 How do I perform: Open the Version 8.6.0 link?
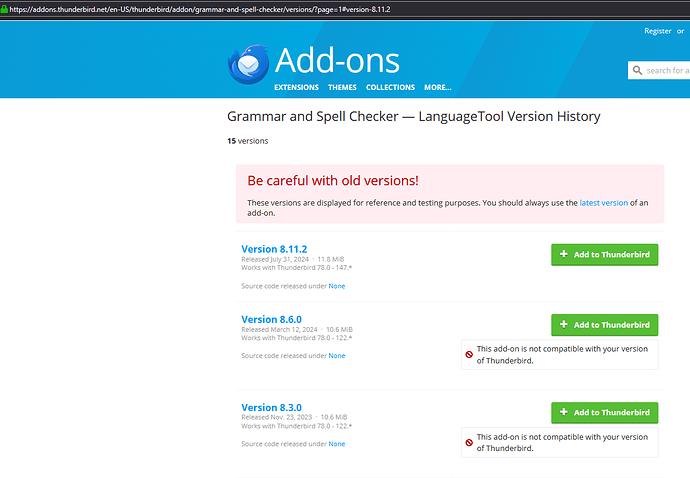coord(271,319)
